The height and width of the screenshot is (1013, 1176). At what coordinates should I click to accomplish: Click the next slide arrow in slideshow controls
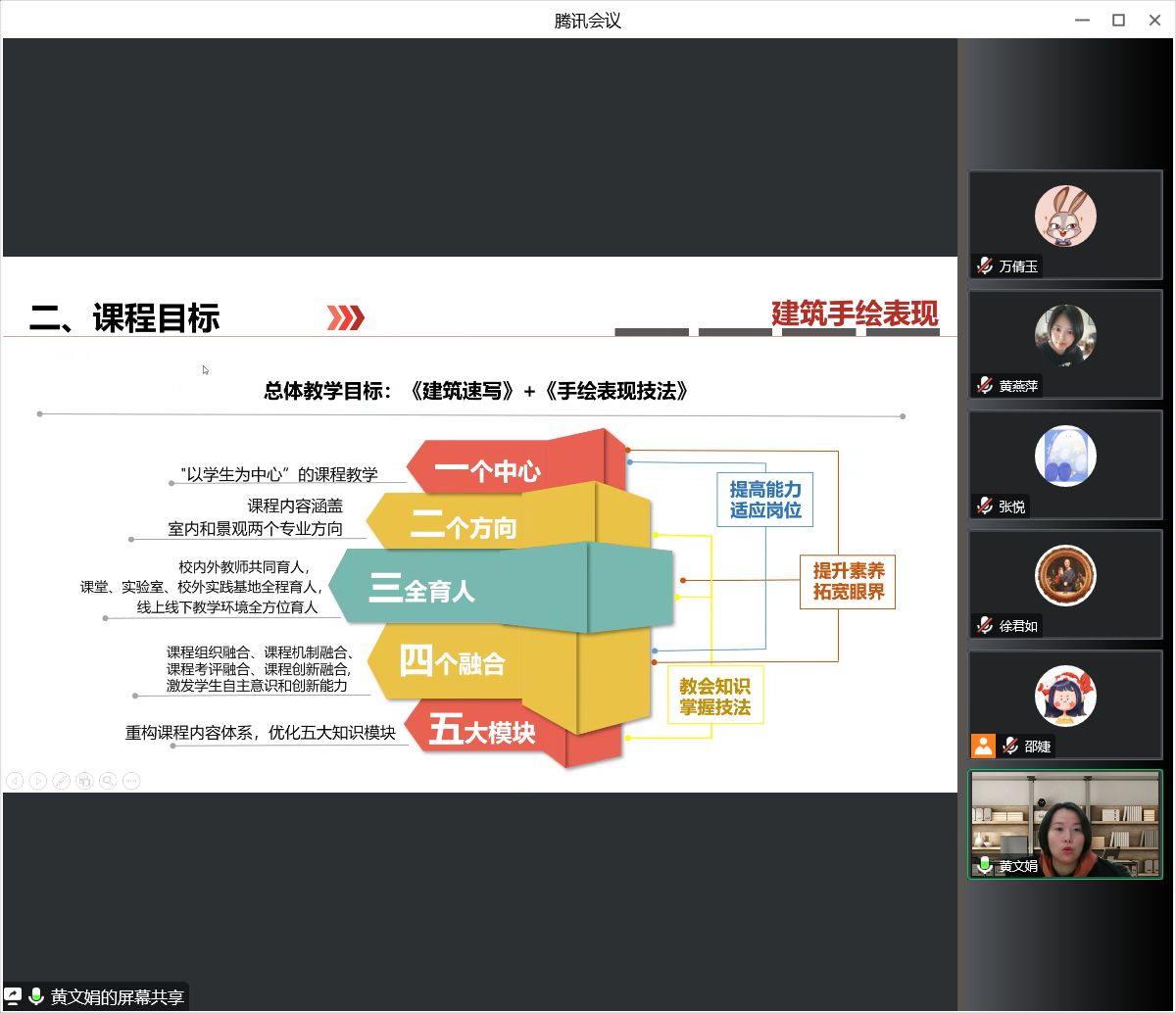(37, 781)
